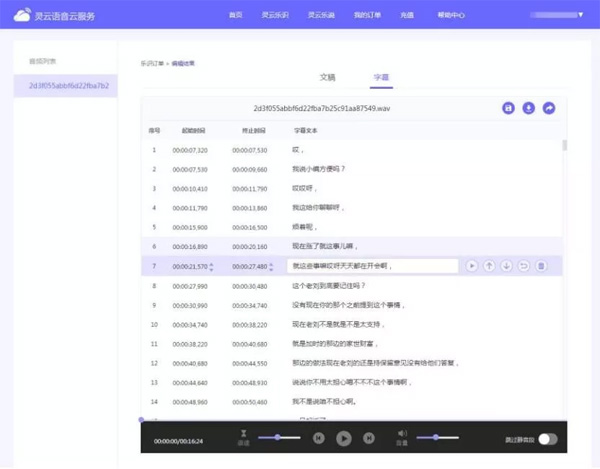The image size is (600, 469).
Task: Select audio file 2d3f055abbf6d22fba7b2 in sidebar
Action: tap(68, 86)
